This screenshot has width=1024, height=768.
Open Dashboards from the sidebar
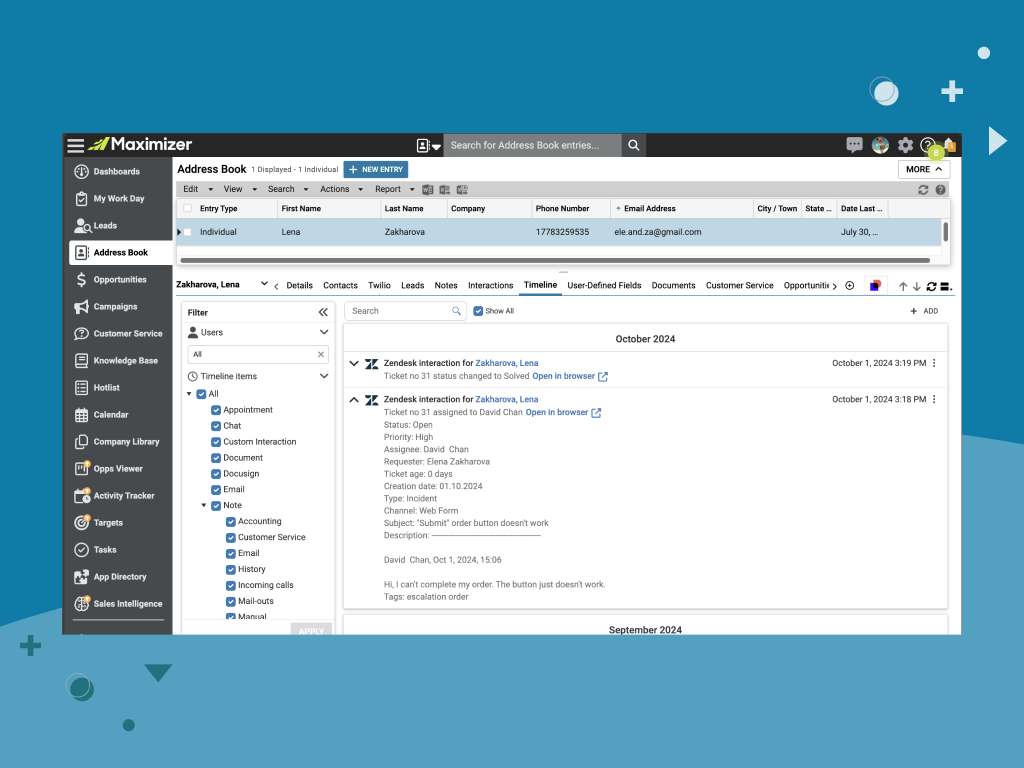[x=118, y=172]
